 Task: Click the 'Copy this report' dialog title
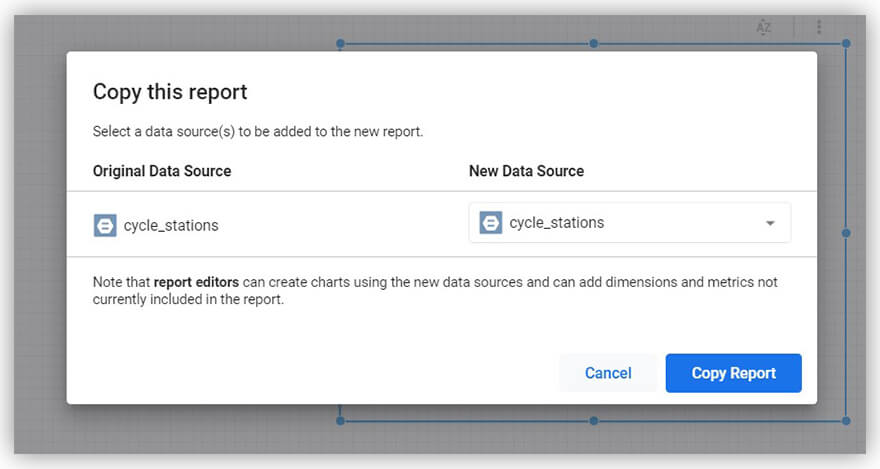(x=170, y=92)
